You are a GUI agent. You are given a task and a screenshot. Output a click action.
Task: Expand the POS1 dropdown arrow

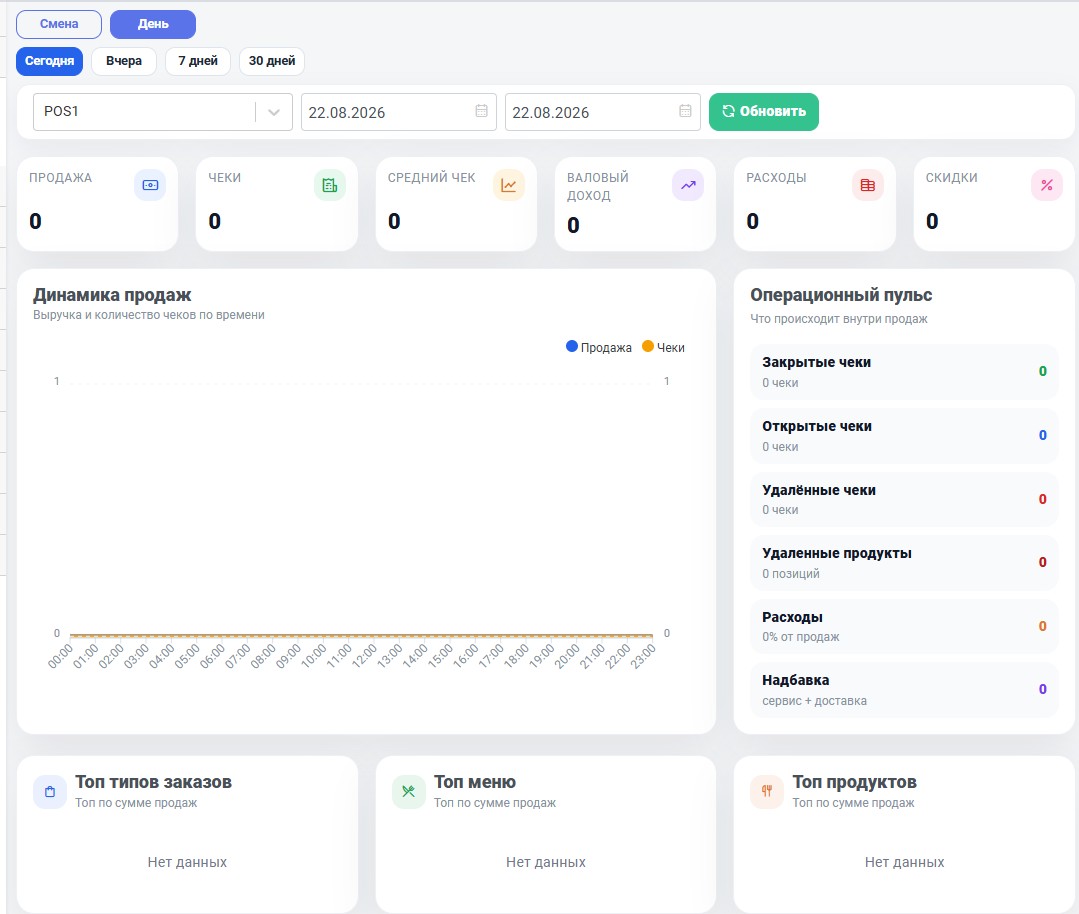tap(274, 112)
